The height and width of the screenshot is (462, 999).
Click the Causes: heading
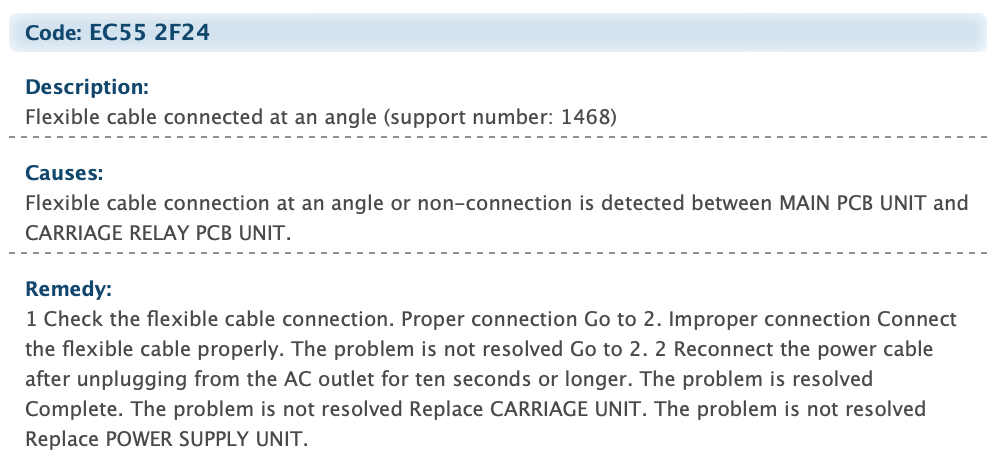[x=64, y=173]
